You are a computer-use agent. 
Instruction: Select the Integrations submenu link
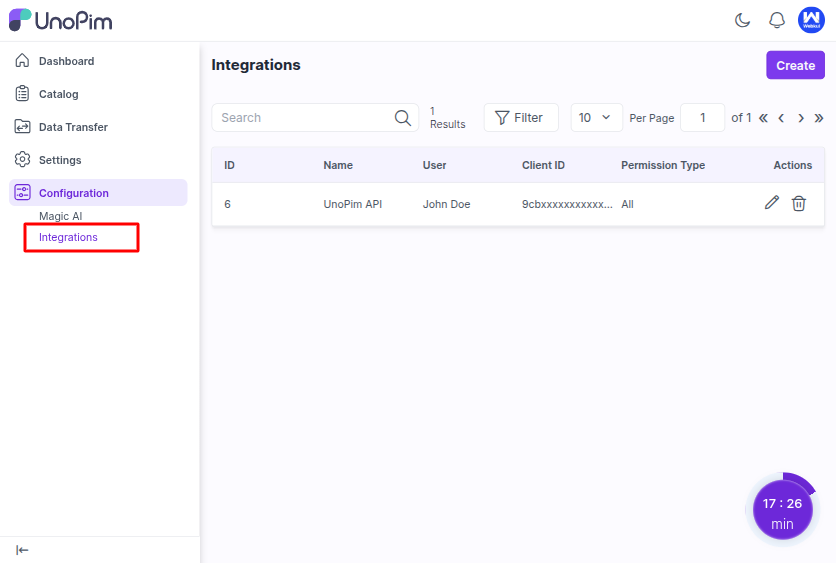[x=68, y=237]
